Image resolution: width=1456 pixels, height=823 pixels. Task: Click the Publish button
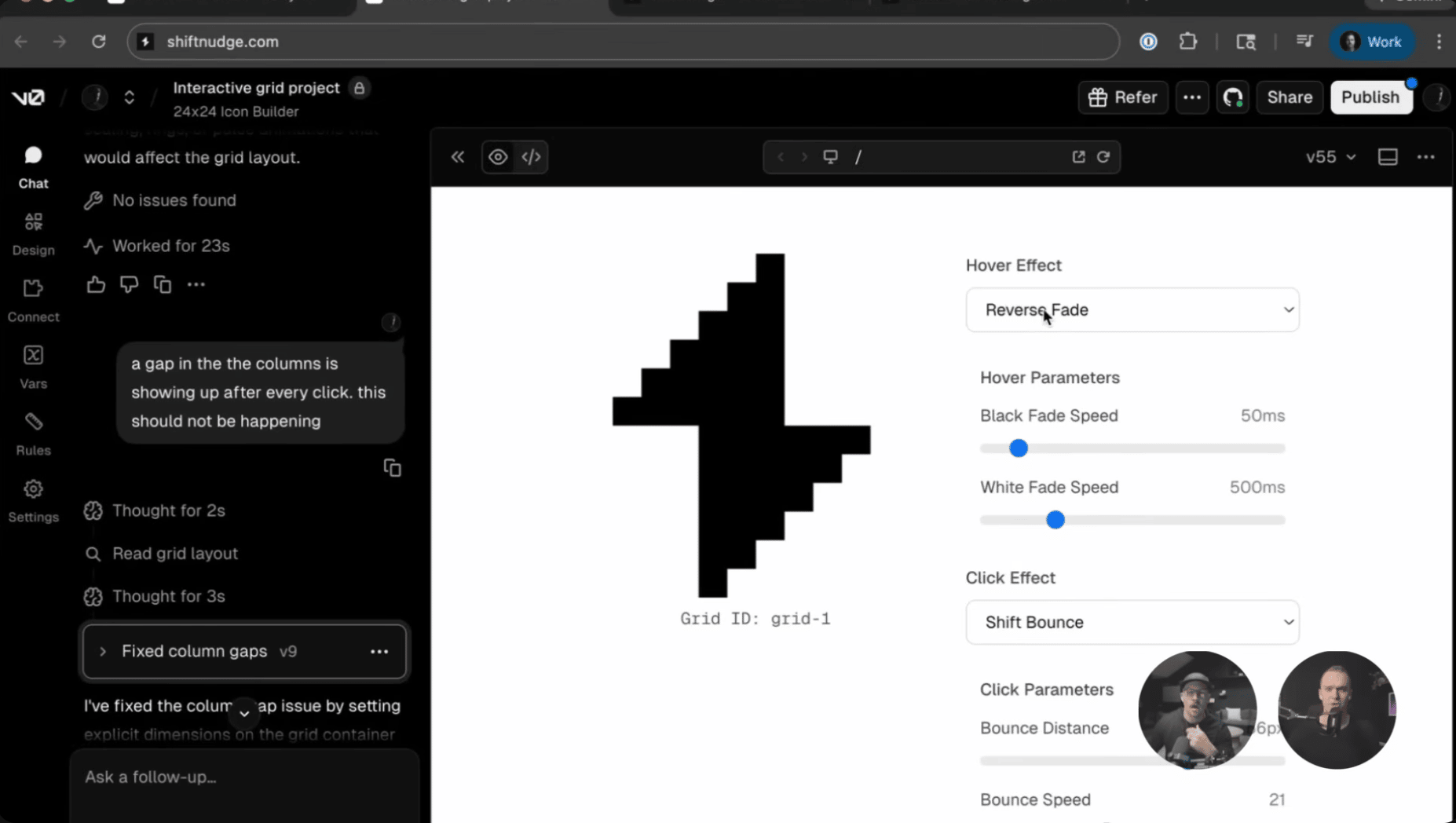(x=1370, y=97)
